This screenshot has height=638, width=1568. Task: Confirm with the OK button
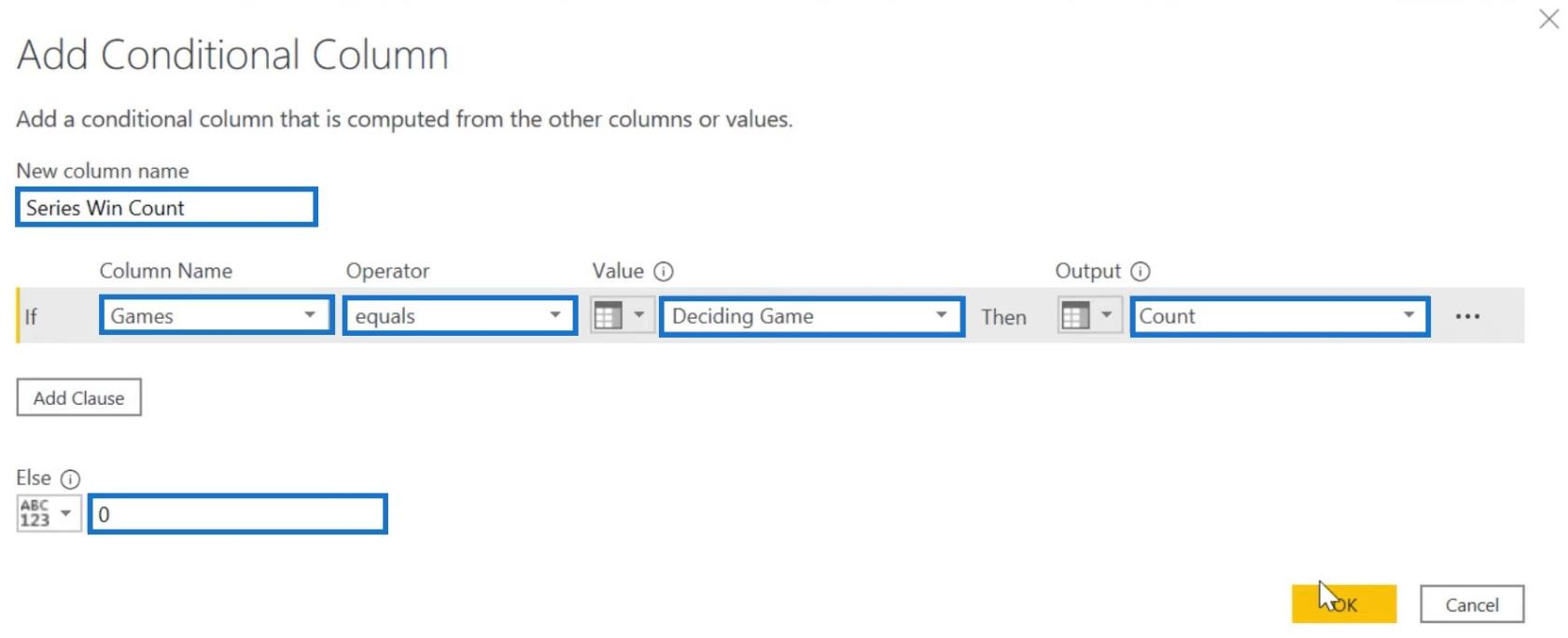1344,603
